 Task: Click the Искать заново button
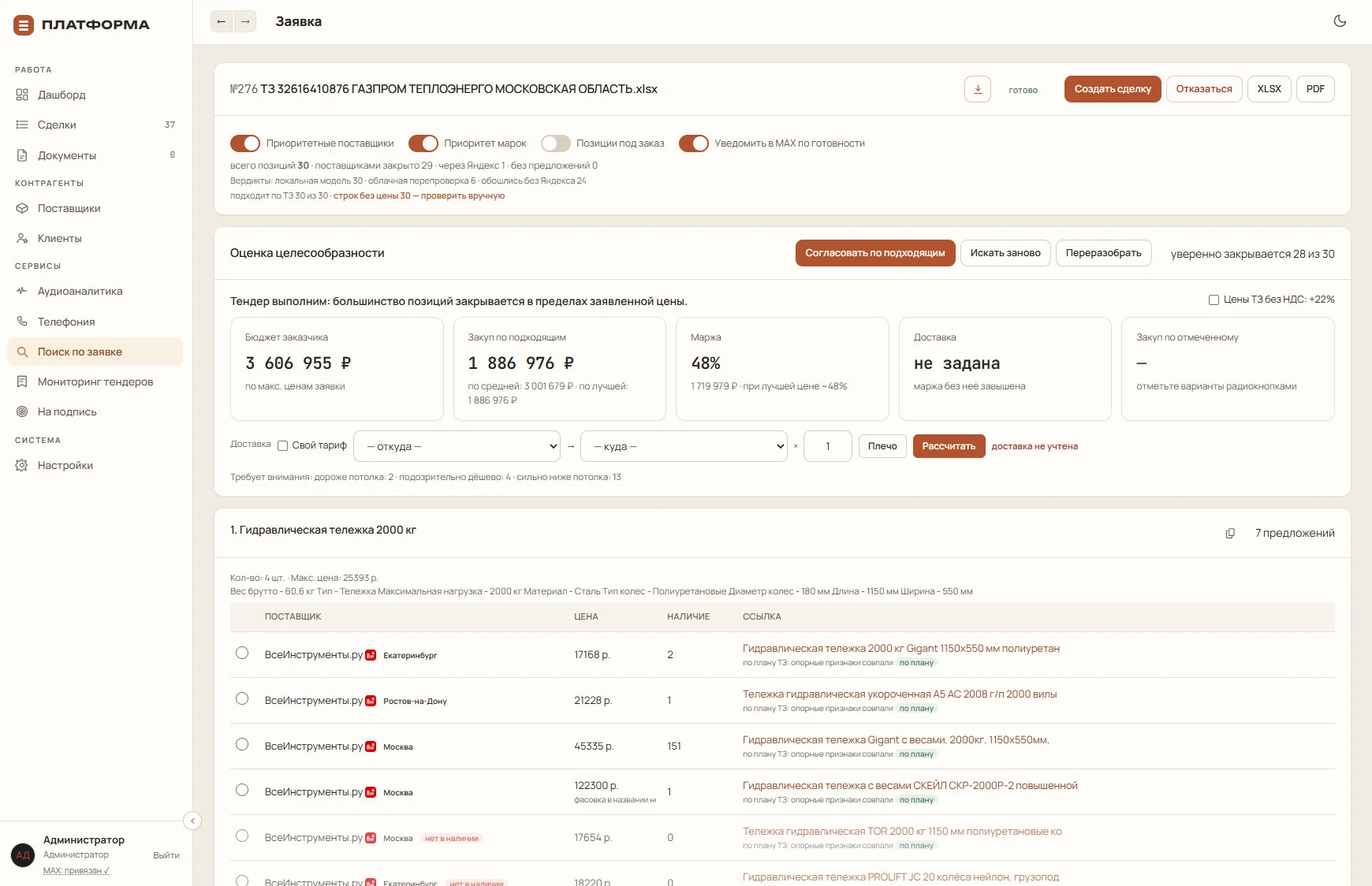coord(1005,253)
